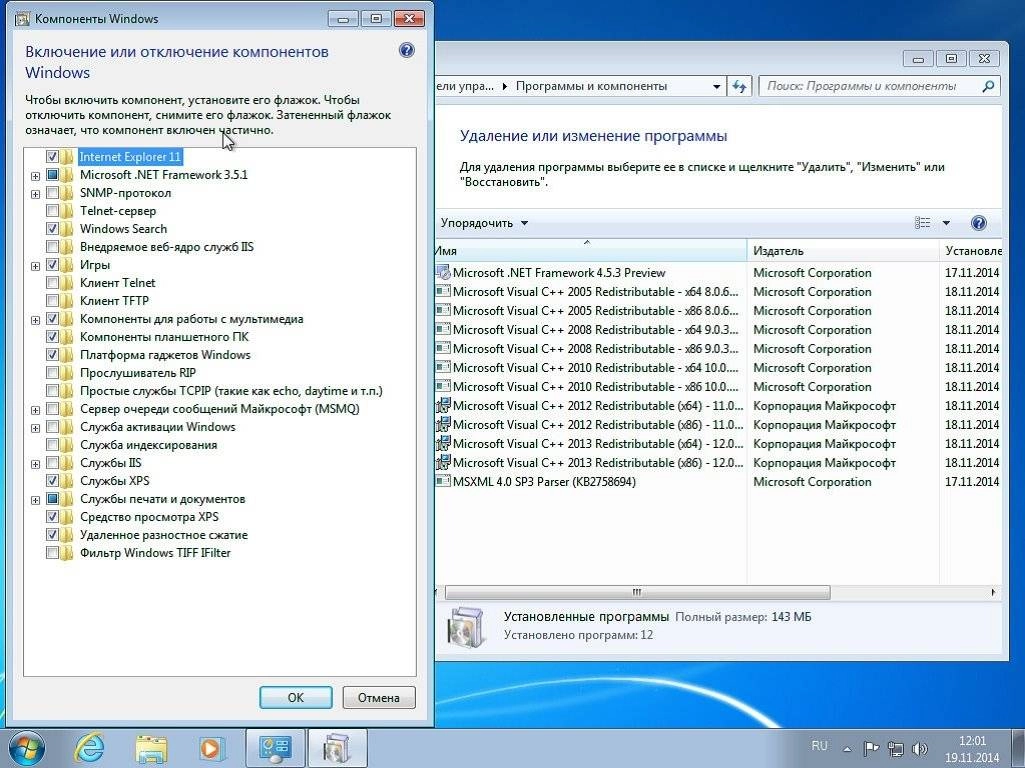Click icon of Visual C++ 2010 Redistributable x86
This screenshot has width=1025, height=768.
click(x=443, y=386)
